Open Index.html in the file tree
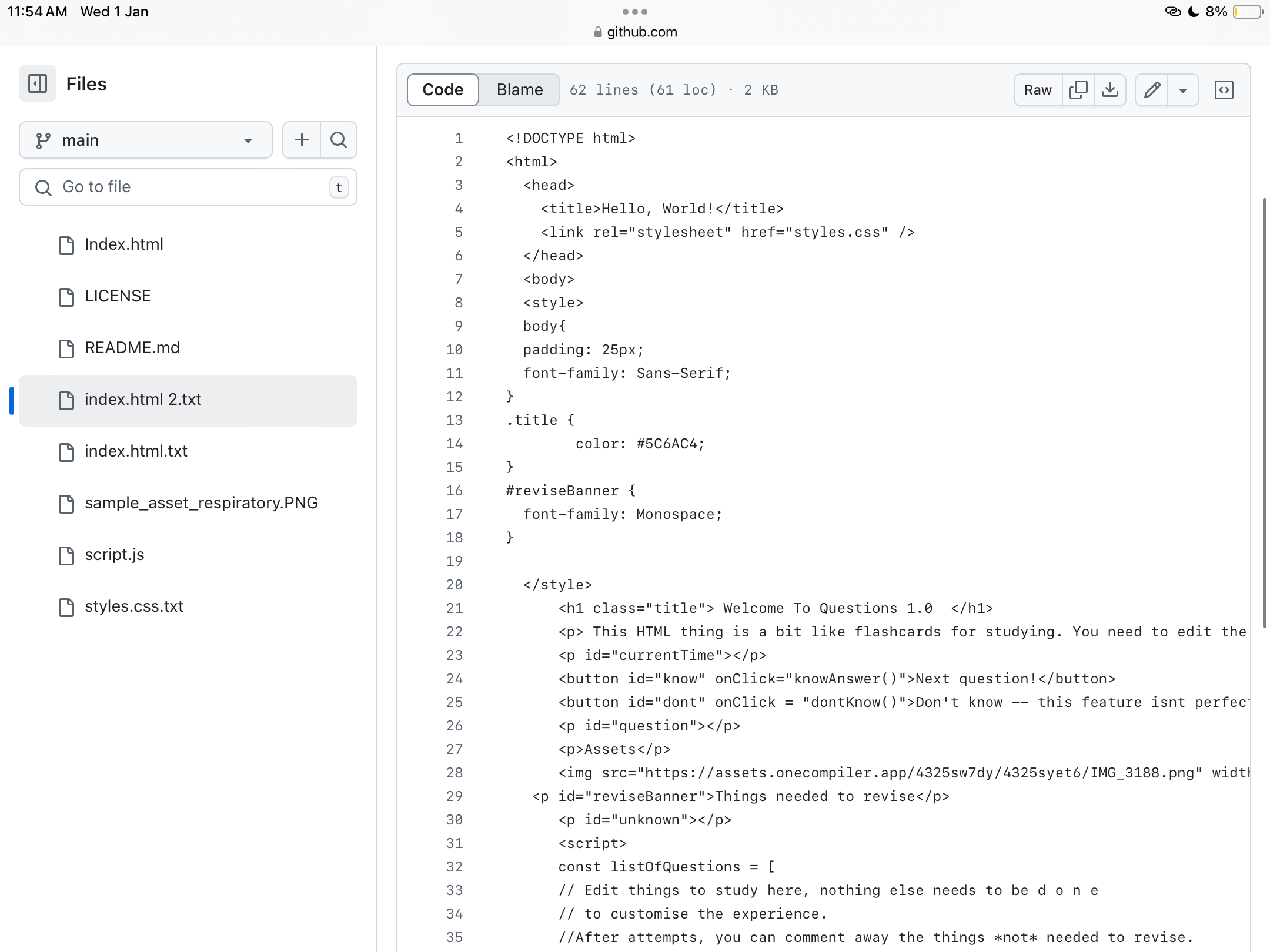The image size is (1270, 952). pyautogui.click(x=188, y=244)
